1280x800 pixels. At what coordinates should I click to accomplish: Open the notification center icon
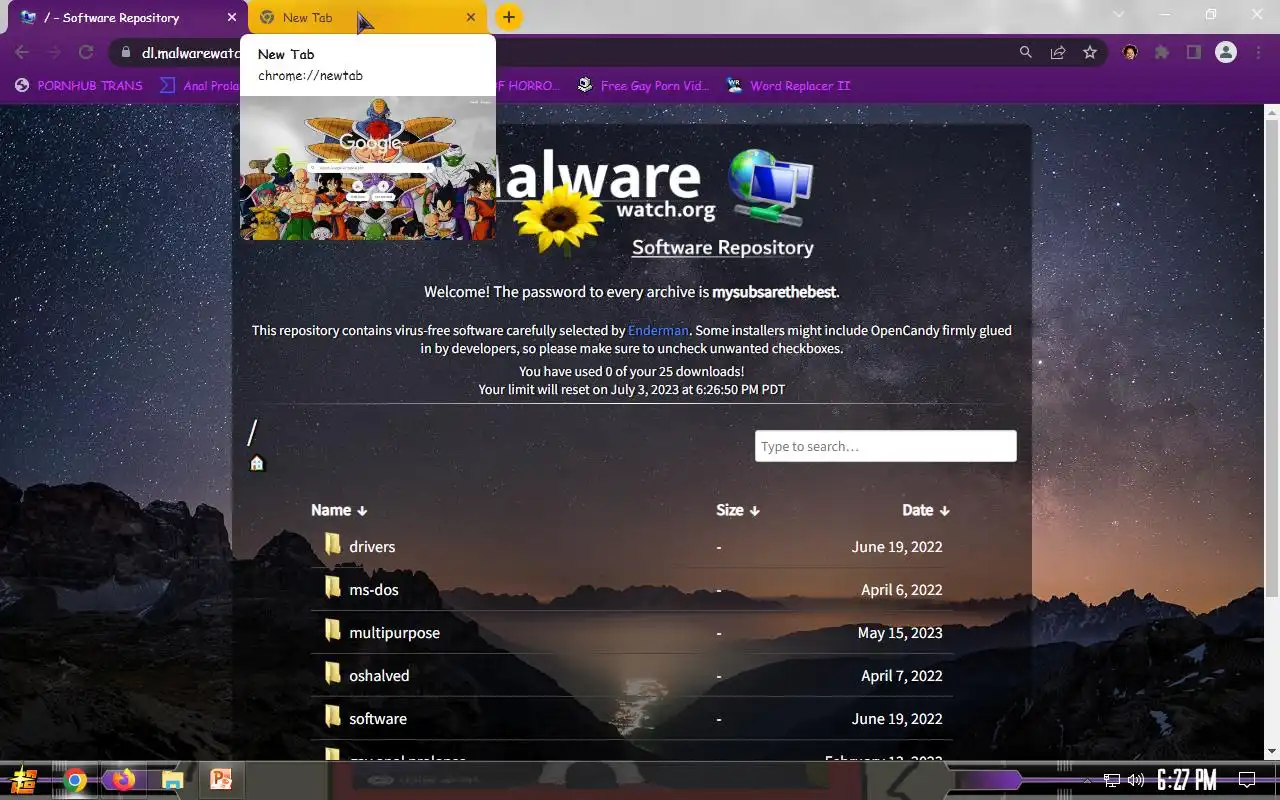1247,780
